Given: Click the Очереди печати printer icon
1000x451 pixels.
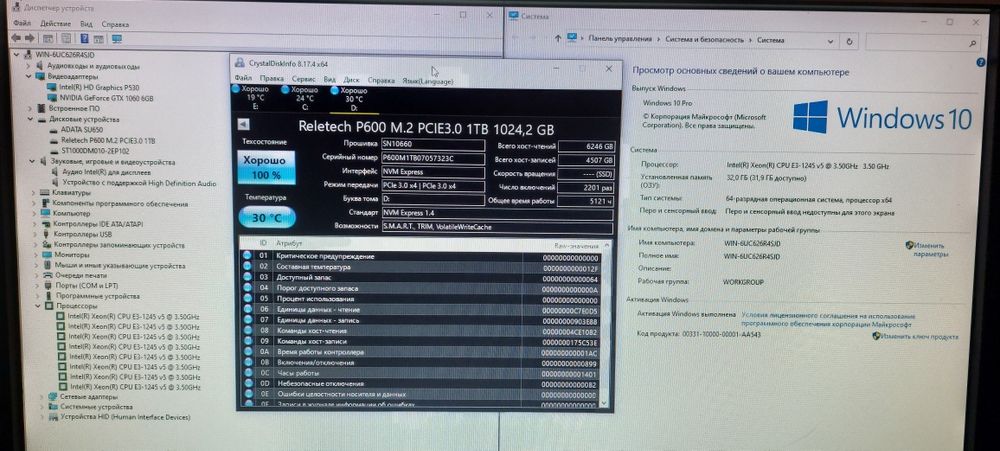Looking at the screenshot, I should point(48,275).
